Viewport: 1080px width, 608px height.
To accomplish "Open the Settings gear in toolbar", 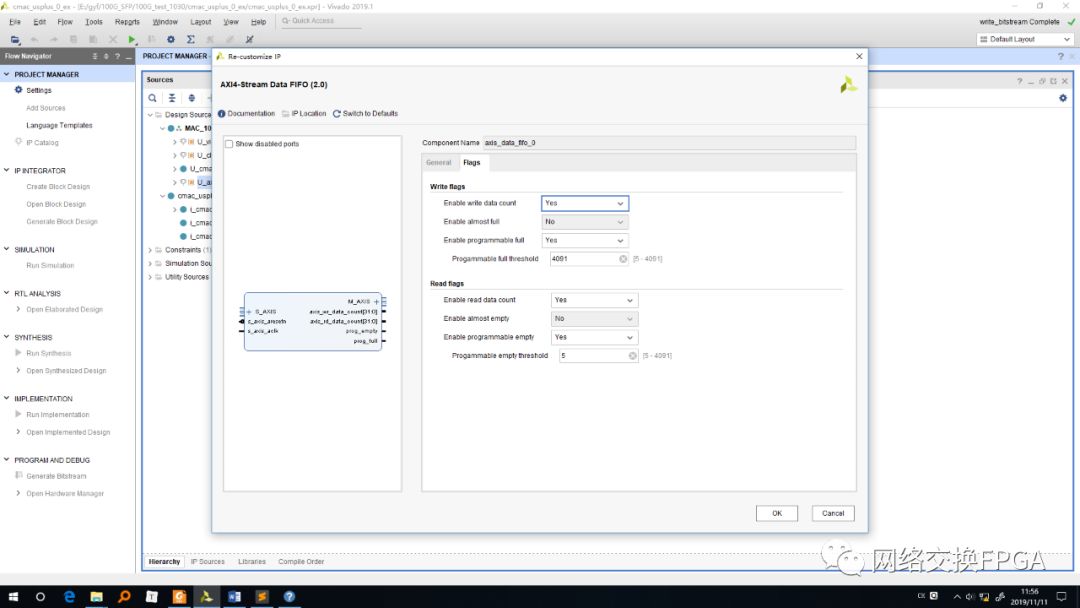I will pos(171,39).
